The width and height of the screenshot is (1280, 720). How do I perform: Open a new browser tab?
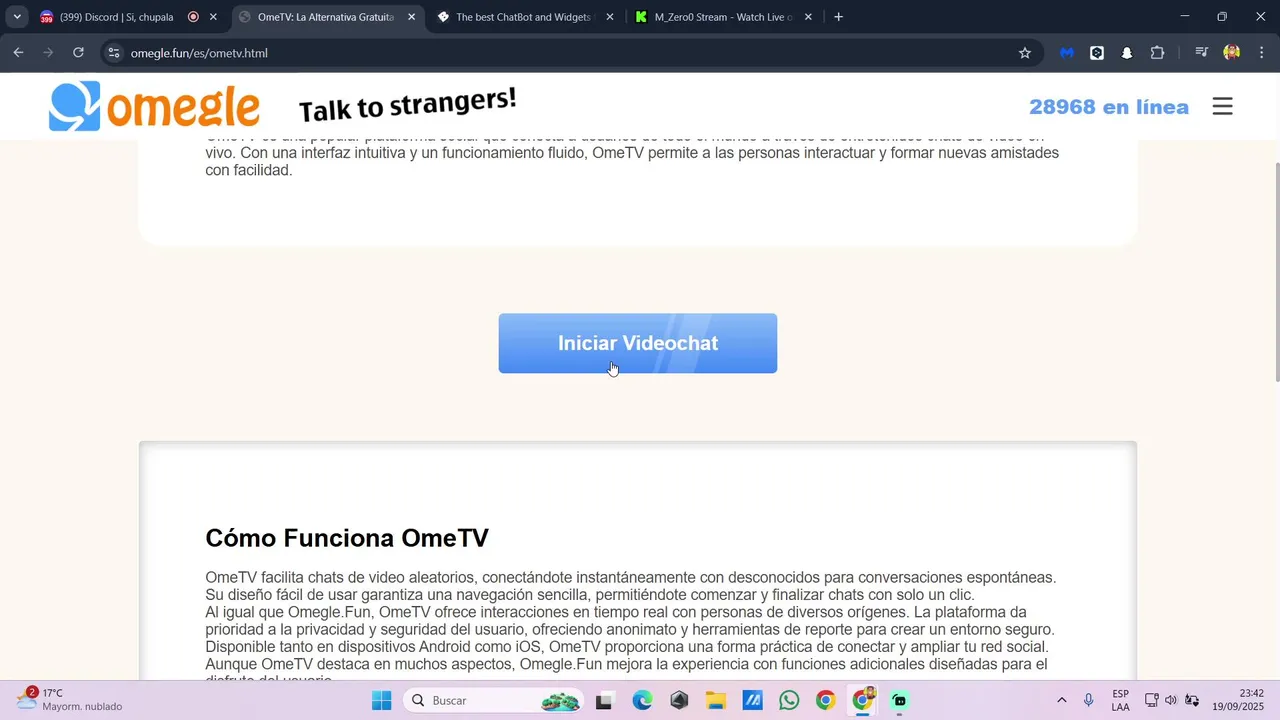[838, 17]
